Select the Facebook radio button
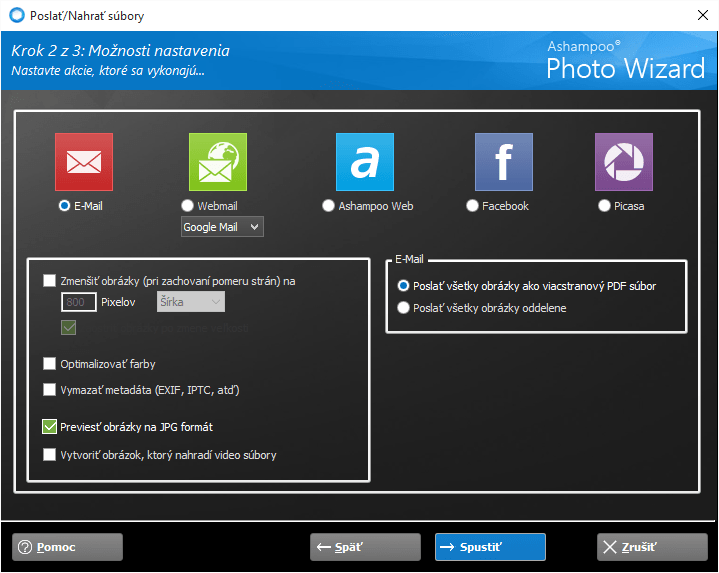Screen dimensions: 719x573 (x=473, y=206)
